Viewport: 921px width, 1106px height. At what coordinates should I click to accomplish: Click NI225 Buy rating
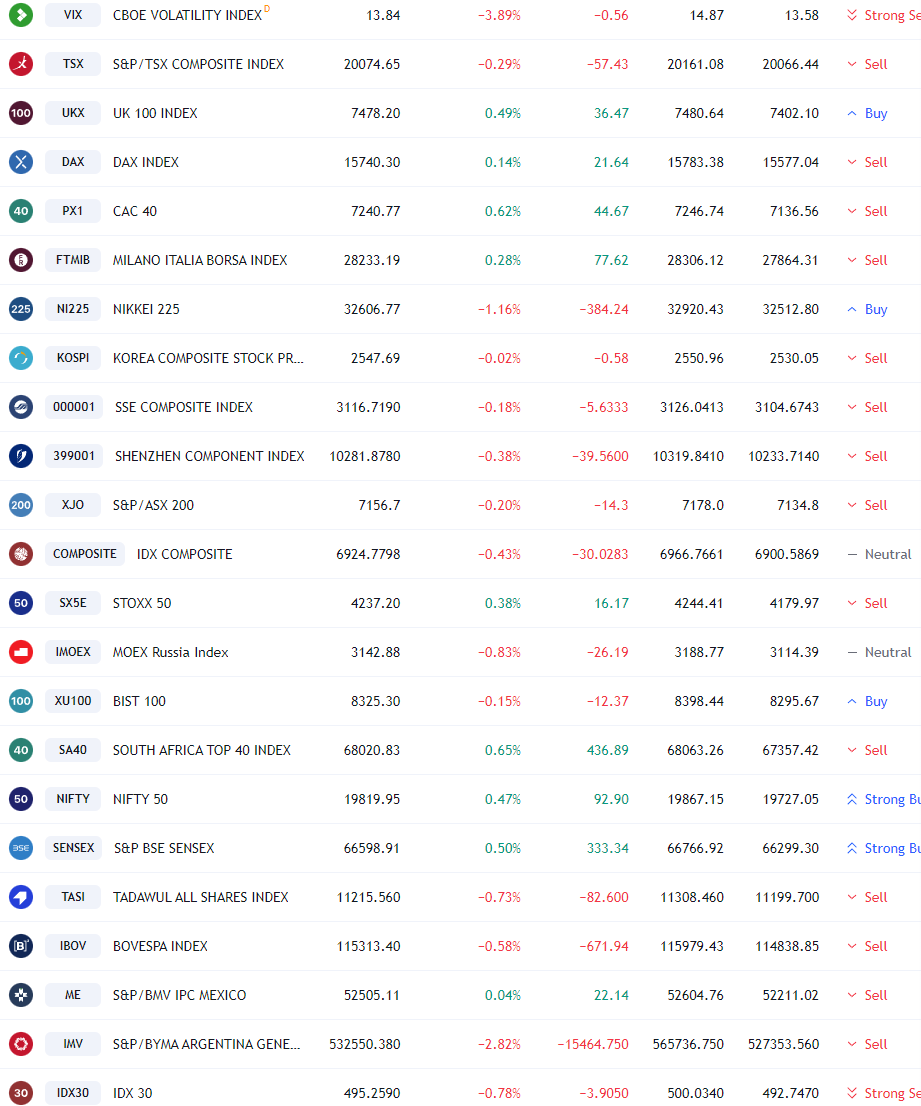coord(867,309)
